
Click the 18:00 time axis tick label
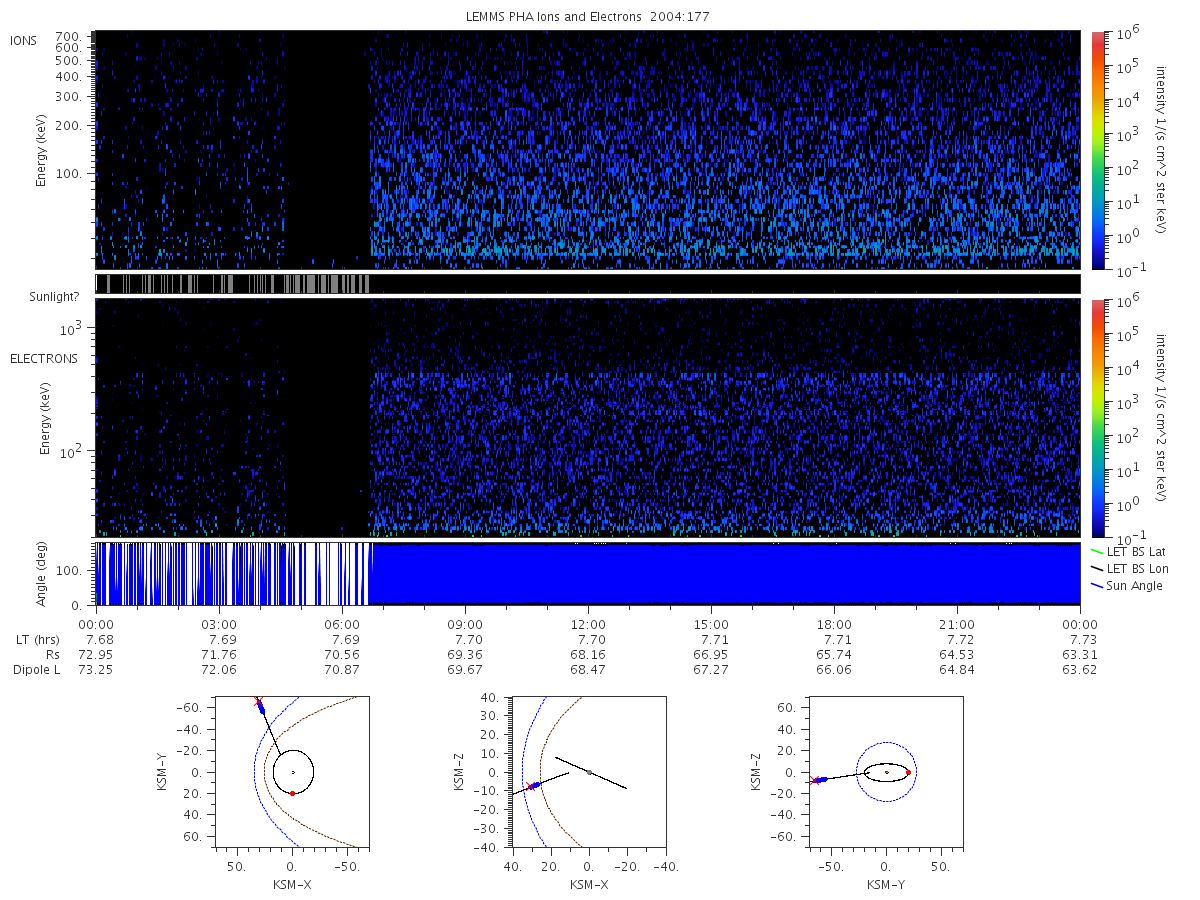click(x=834, y=623)
